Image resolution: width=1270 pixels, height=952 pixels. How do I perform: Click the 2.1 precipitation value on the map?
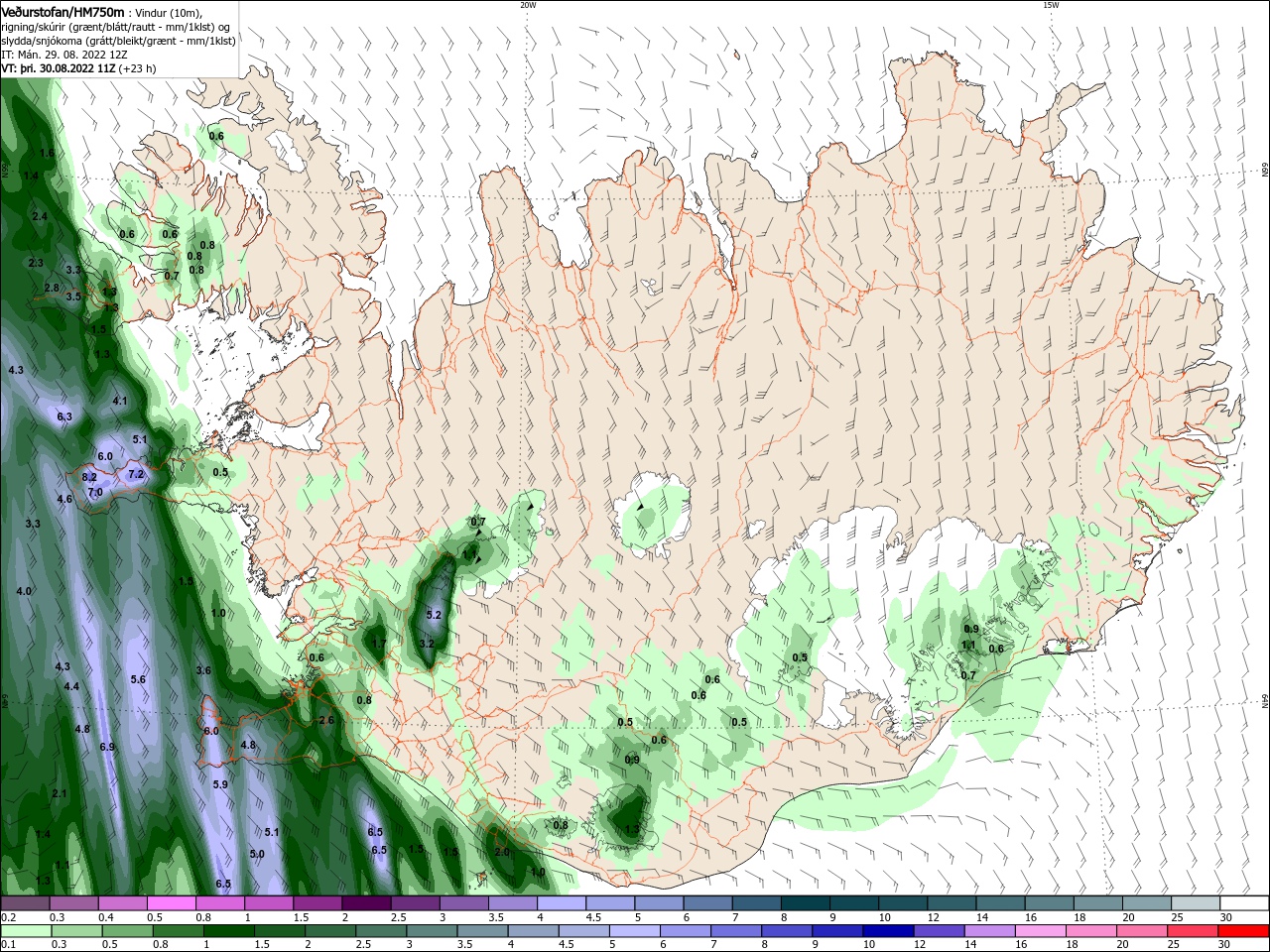point(60,793)
